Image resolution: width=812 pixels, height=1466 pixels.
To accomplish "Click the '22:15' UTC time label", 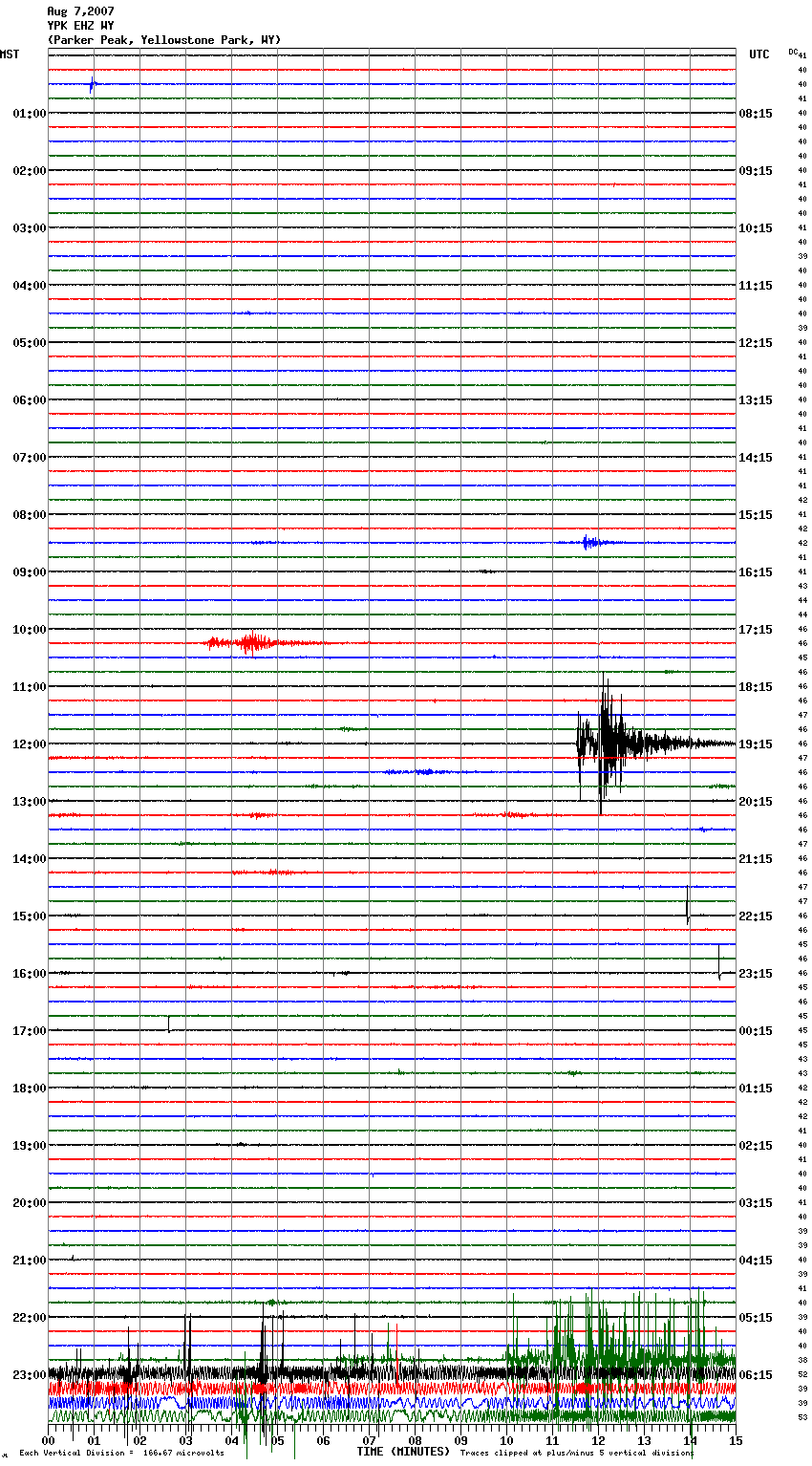I will (x=756, y=916).
